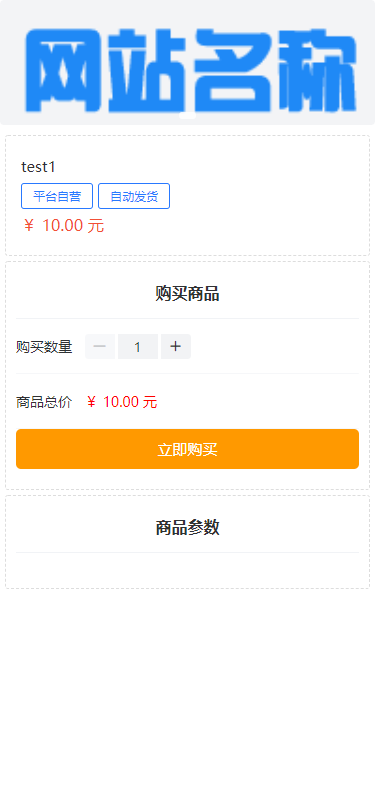
Task: Click the orange unit price ¥10.00 元
Action: (63, 226)
